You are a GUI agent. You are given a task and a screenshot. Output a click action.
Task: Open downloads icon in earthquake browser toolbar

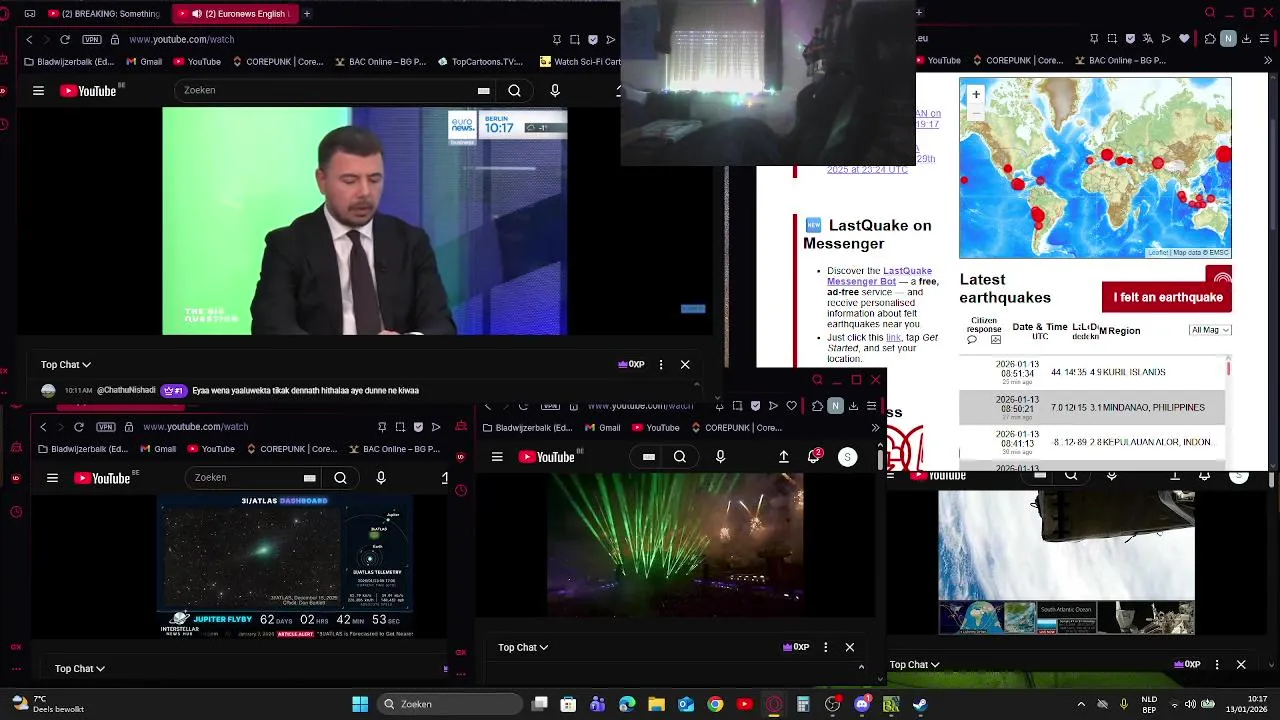pos(1246,39)
